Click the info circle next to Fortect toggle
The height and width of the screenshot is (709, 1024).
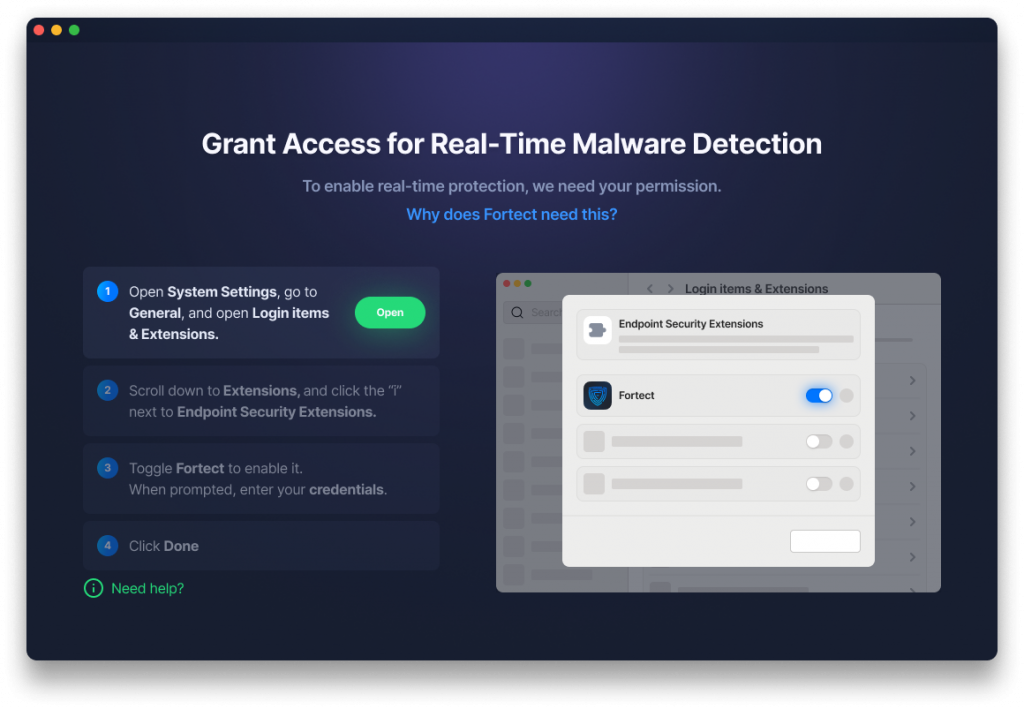click(x=846, y=396)
